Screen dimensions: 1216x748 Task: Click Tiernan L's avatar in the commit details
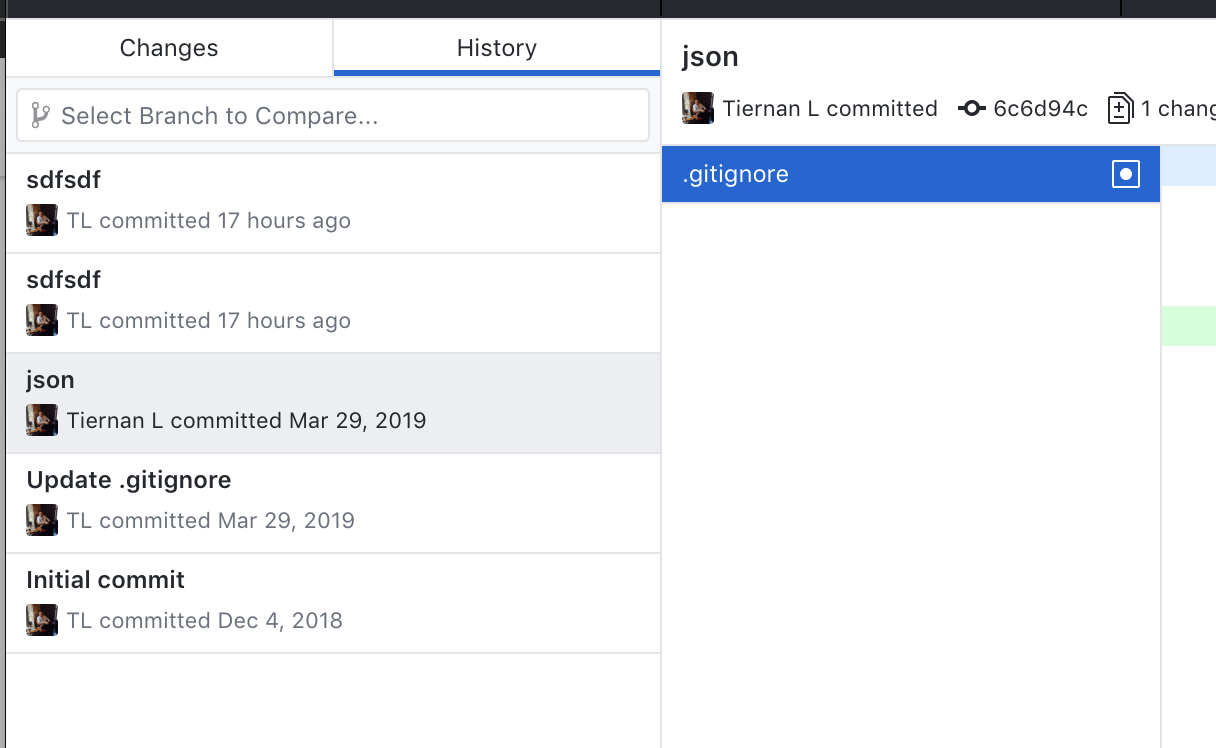pos(697,108)
